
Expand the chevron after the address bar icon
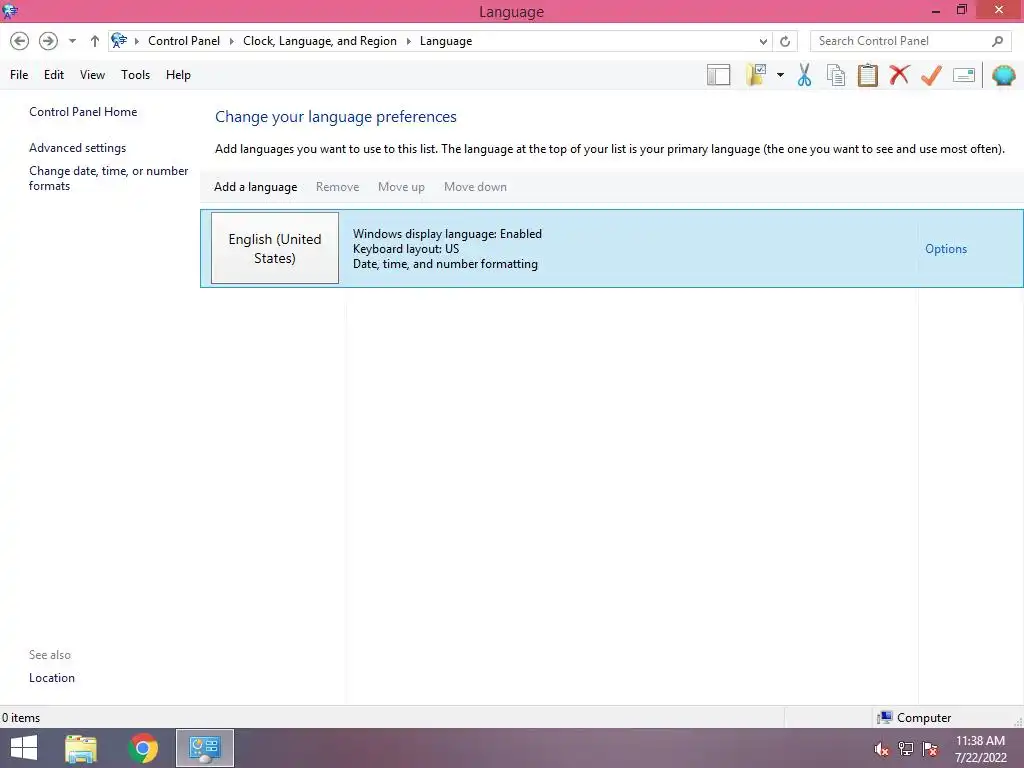coord(136,41)
